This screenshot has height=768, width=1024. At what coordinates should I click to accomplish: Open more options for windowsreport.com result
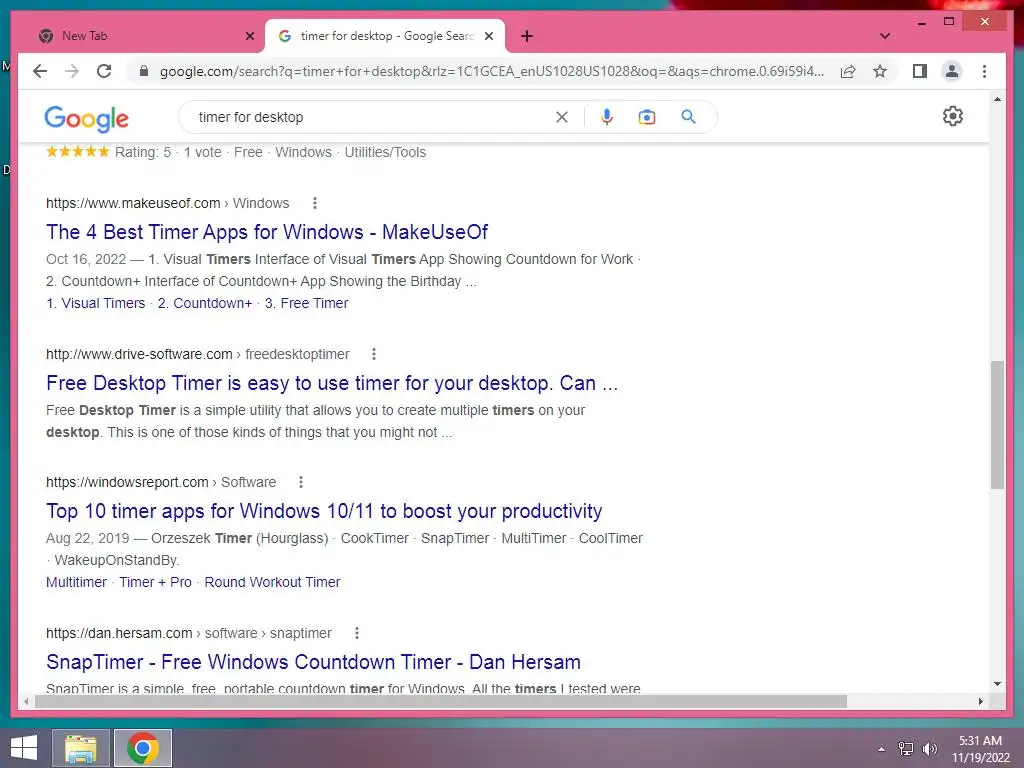(x=300, y=482)
